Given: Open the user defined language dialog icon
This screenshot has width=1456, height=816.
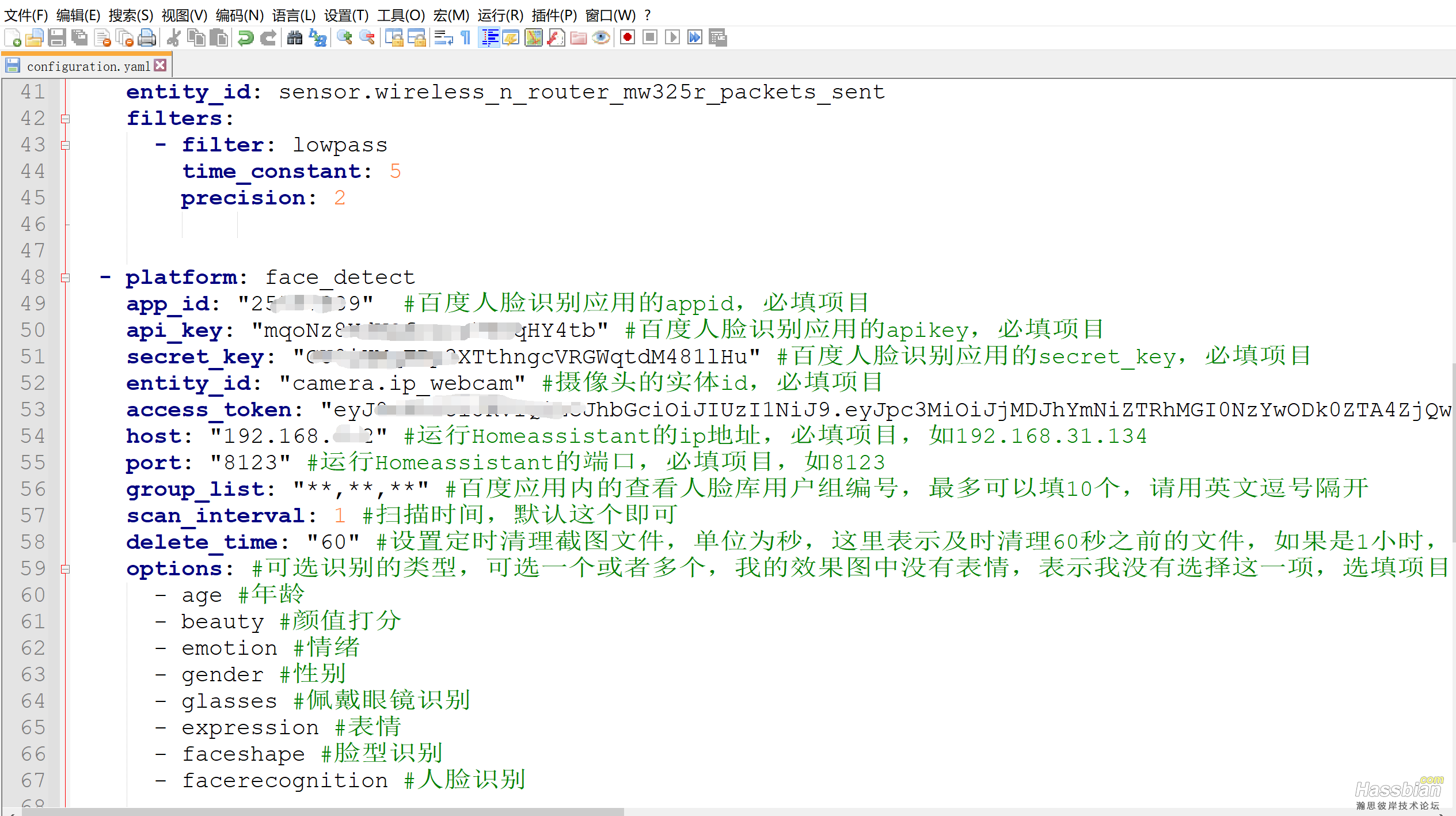Looking at the screenshot, I should tap(511, 38).
